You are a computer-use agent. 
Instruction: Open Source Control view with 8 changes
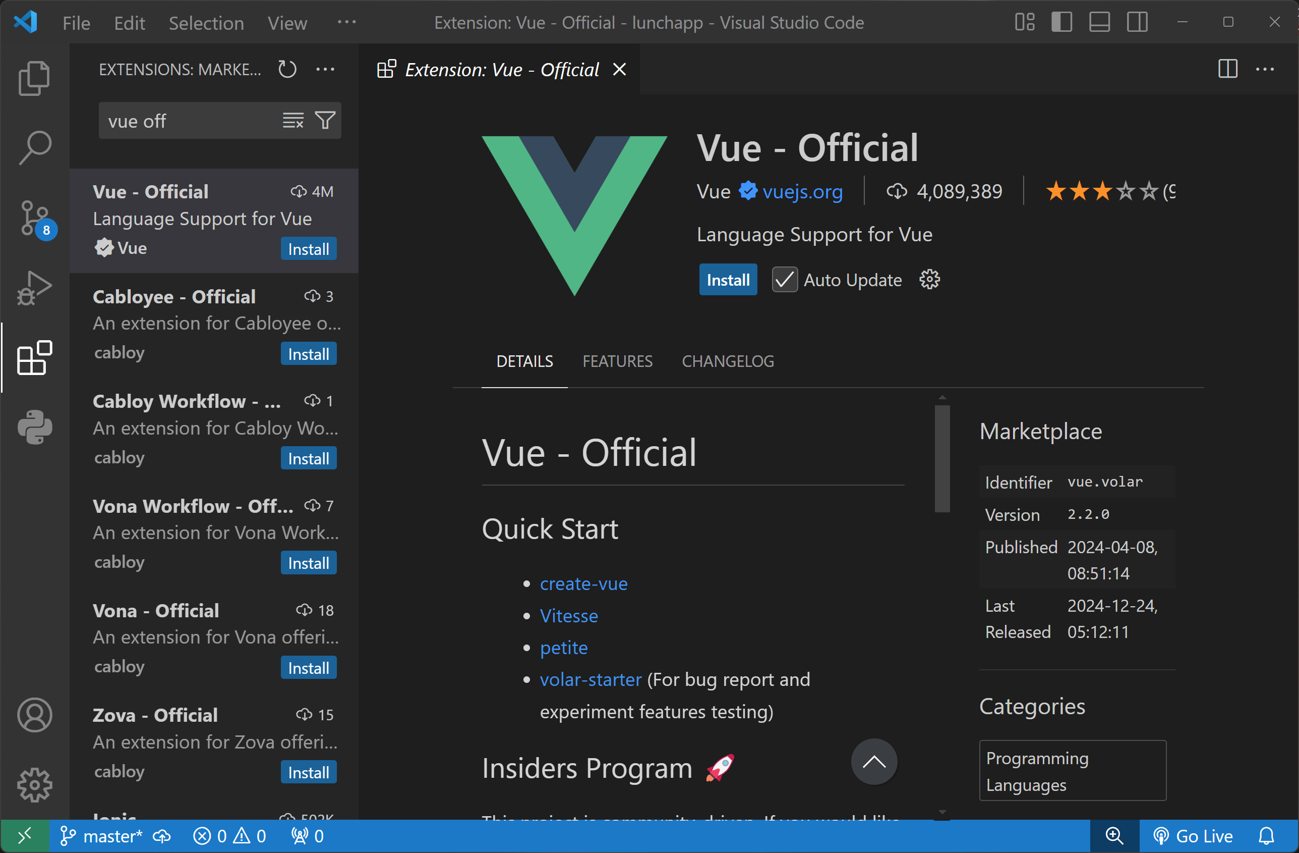pyautogui.click(x=35, y=218)
